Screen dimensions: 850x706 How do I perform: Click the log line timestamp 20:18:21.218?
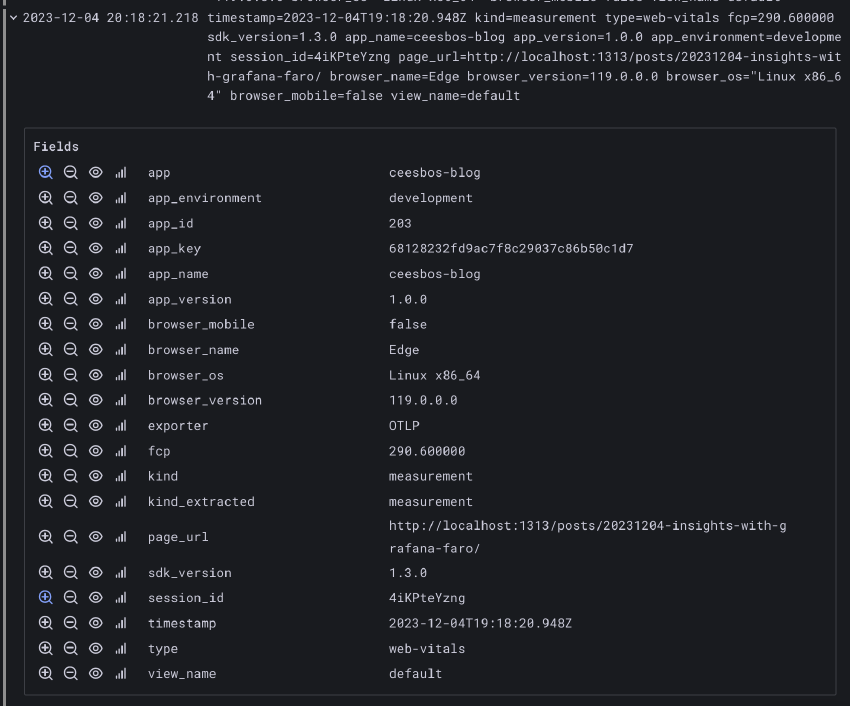pyautogui.click(x=110, y=18)
